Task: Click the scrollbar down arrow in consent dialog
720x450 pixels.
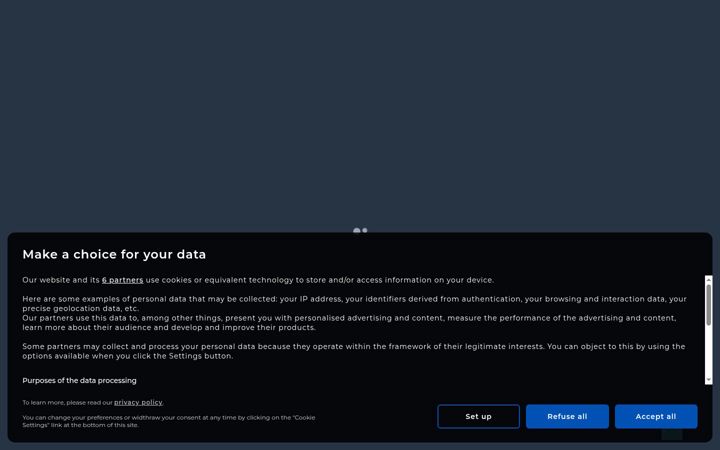Action: pyautogui.click(x=709, y=380)
